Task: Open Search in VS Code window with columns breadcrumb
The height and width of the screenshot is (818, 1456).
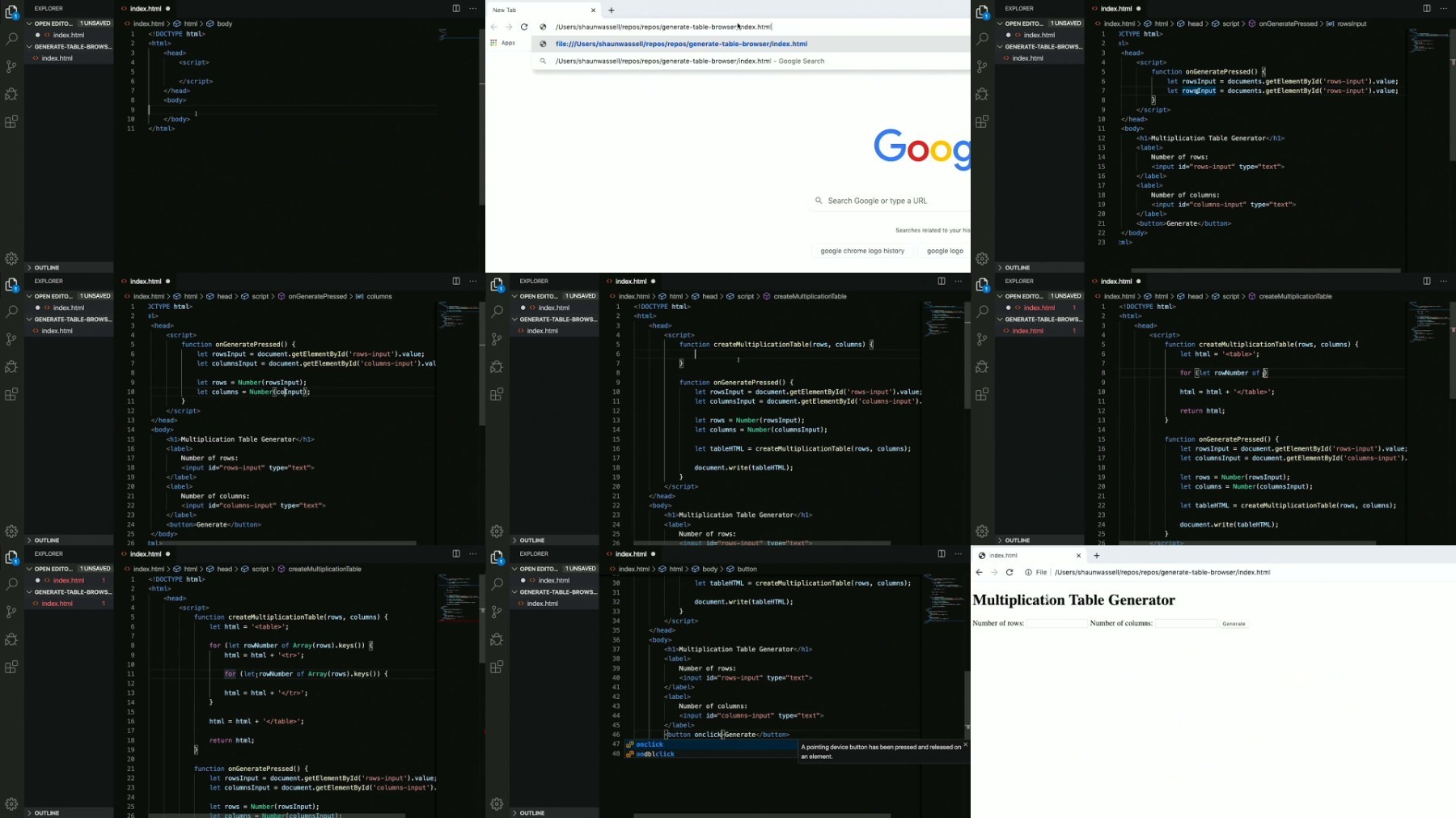Action: point(11,312)
